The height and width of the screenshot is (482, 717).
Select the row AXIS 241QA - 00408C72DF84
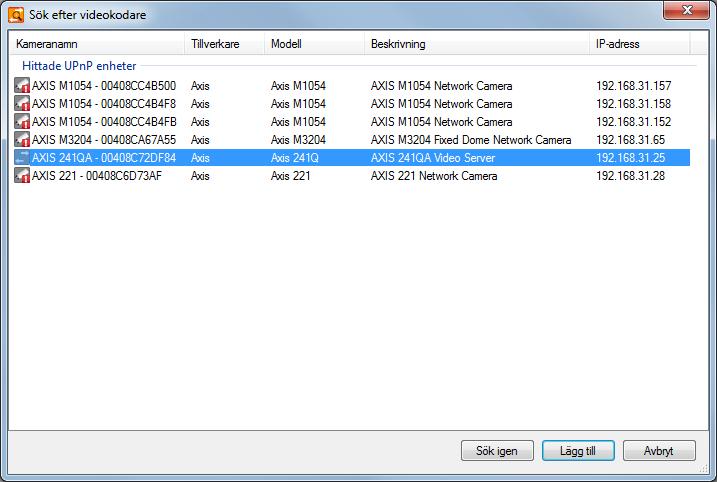tap(351, 157)
